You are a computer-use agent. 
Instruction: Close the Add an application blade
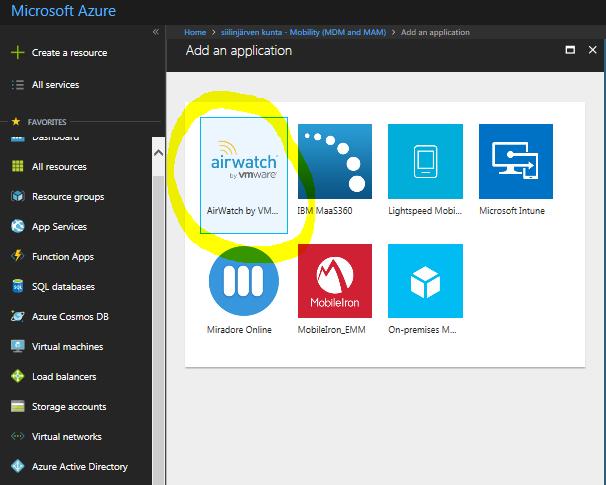pyautogui.click(x=592, y=50)
